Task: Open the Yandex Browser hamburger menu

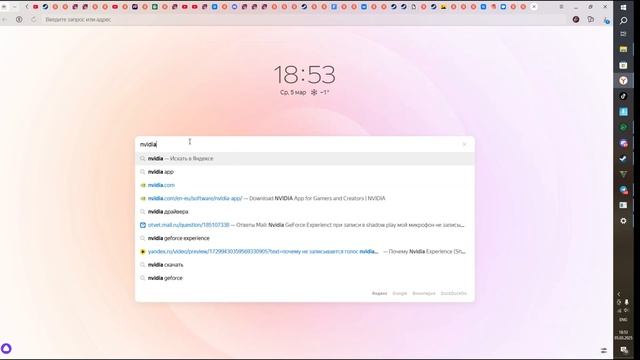Action: click(561, 7)
